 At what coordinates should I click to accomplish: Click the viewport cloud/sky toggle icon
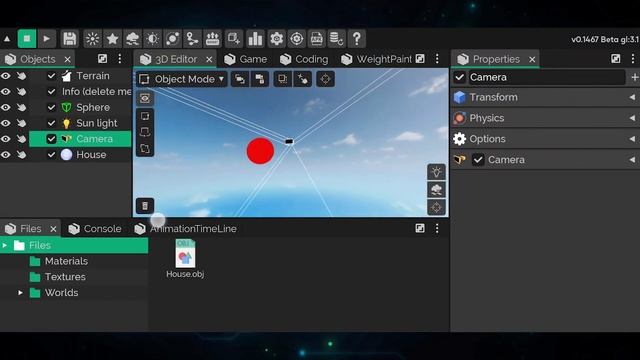(x=436, y=190)
